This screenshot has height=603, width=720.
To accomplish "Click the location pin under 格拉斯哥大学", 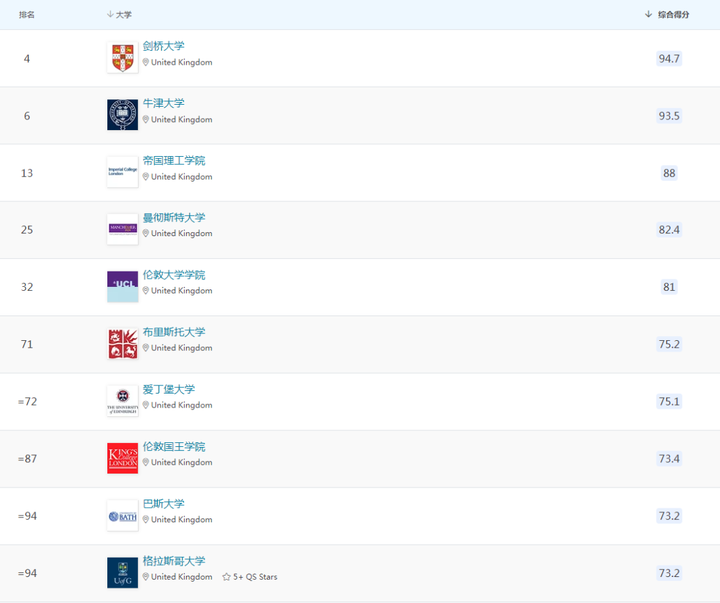I will click(x=146, y=576).
